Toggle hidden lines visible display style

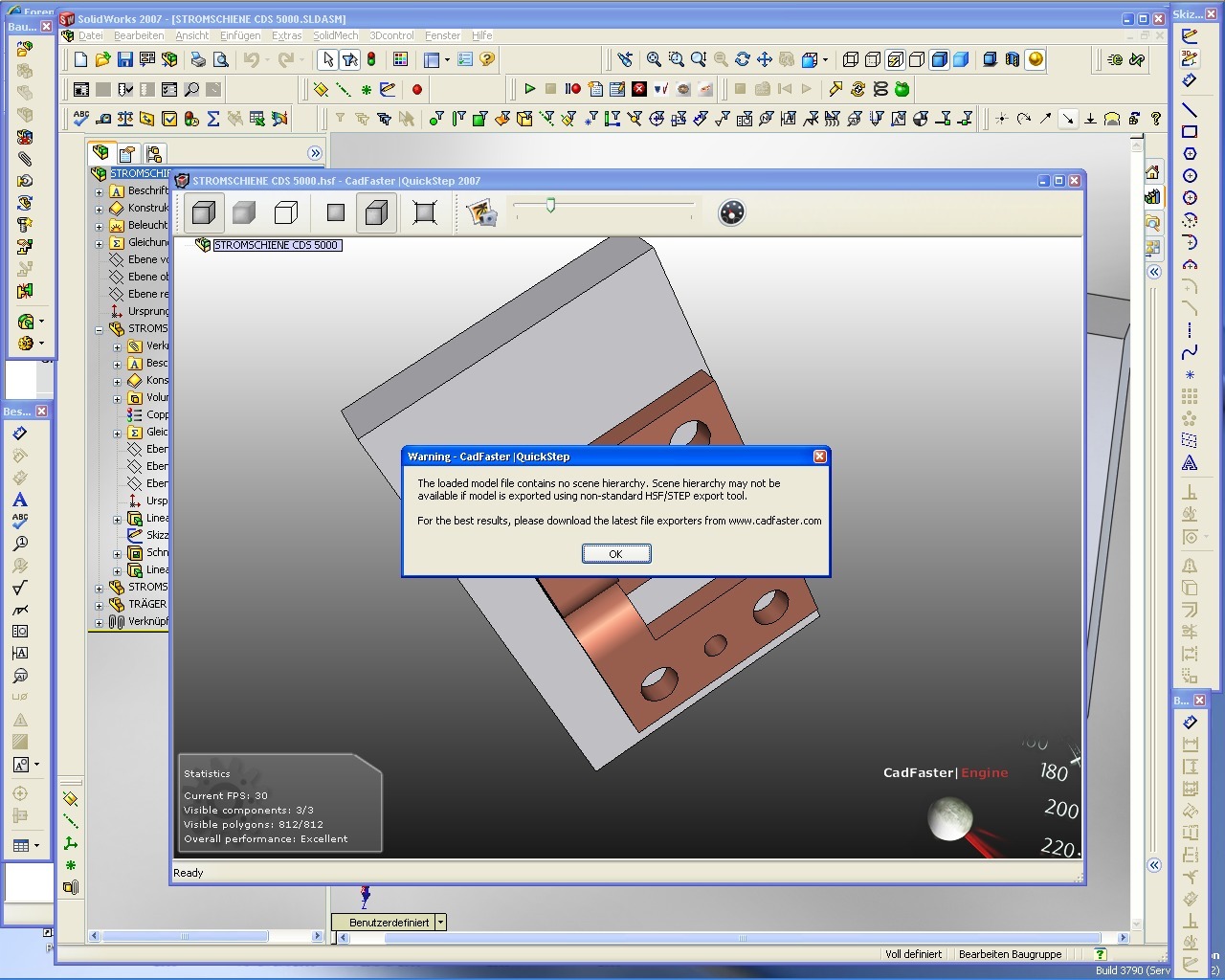pyautogui.click(x=872, y=59)
